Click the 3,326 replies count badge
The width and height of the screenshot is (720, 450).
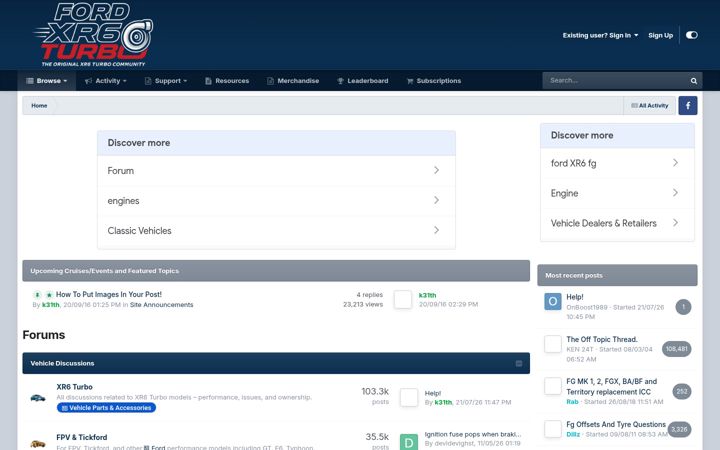pyautogui.click(x=679, y=430)
